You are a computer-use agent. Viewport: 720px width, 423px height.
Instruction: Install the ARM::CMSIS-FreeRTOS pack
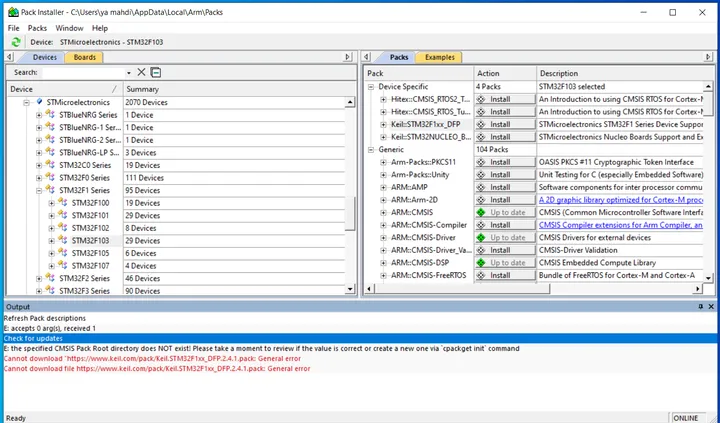(x=505, y=276)
